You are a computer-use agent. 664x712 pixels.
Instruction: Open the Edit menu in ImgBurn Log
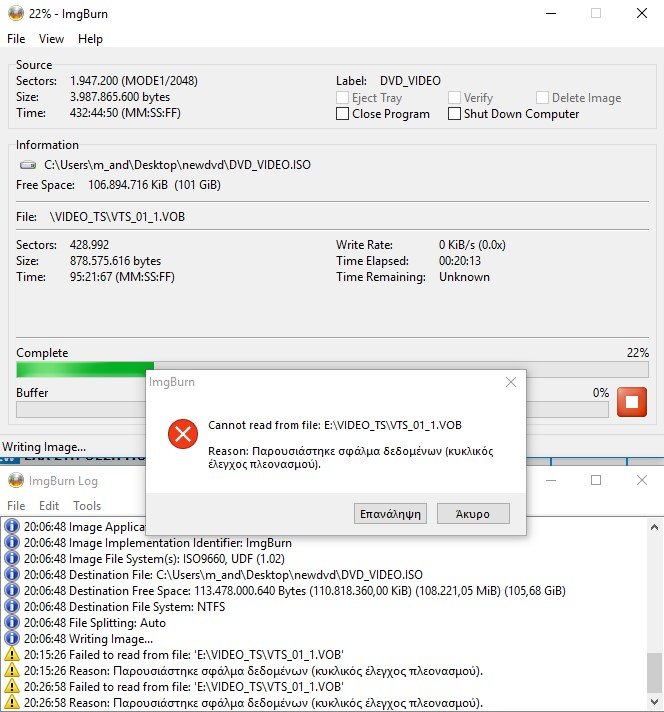(x=49, y=506)
